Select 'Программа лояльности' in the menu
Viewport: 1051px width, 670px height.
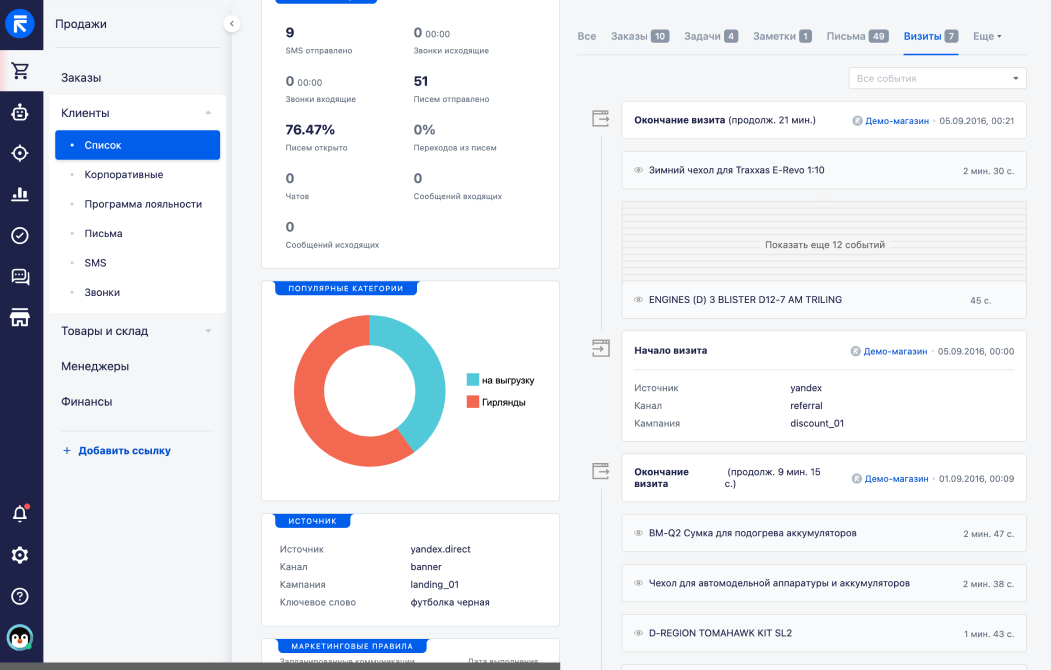coord(143,204)
